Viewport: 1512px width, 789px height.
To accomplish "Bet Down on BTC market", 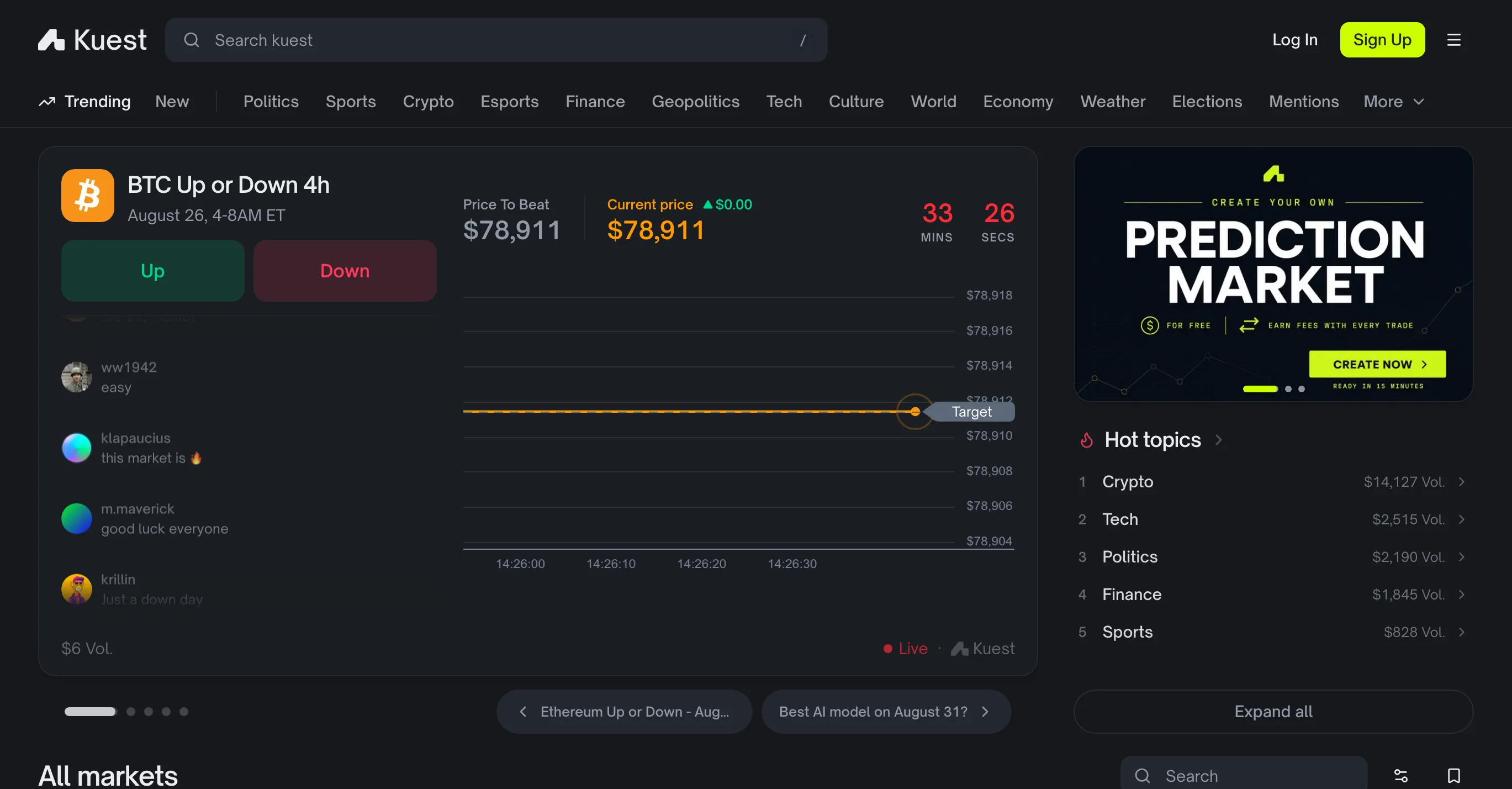I will (345, 271).
